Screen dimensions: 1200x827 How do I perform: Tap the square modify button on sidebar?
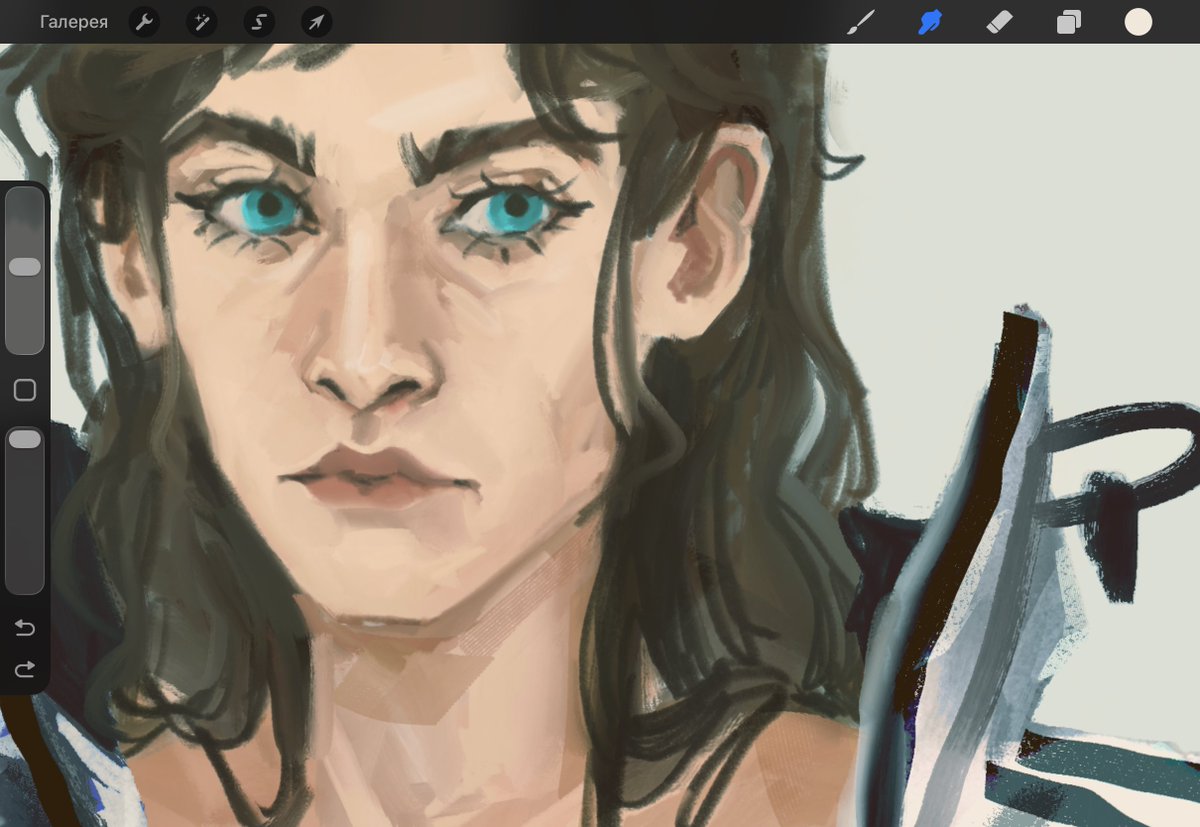[25, 390]
